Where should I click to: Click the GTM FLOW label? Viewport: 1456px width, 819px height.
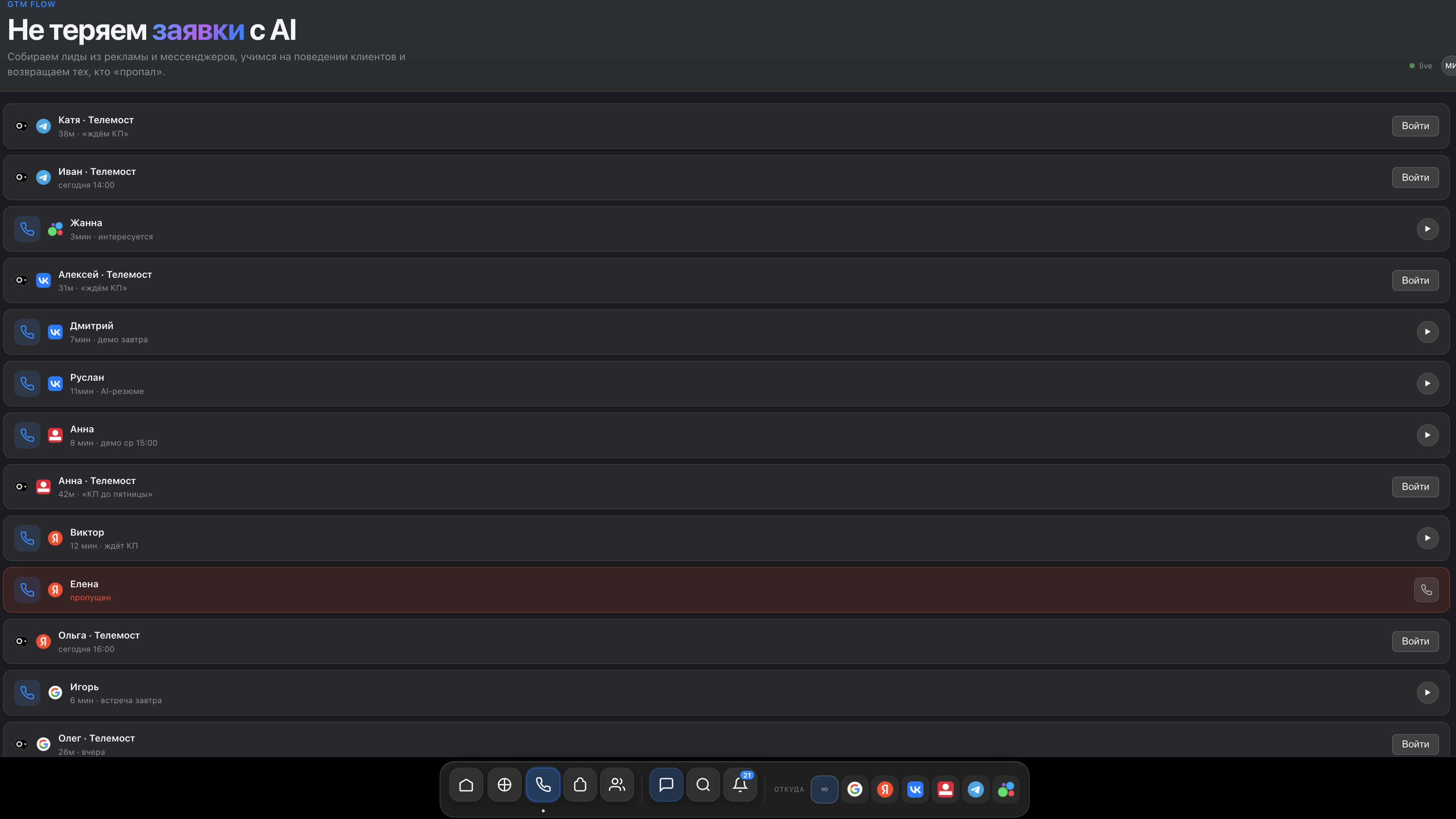click(x=32, y=4)
